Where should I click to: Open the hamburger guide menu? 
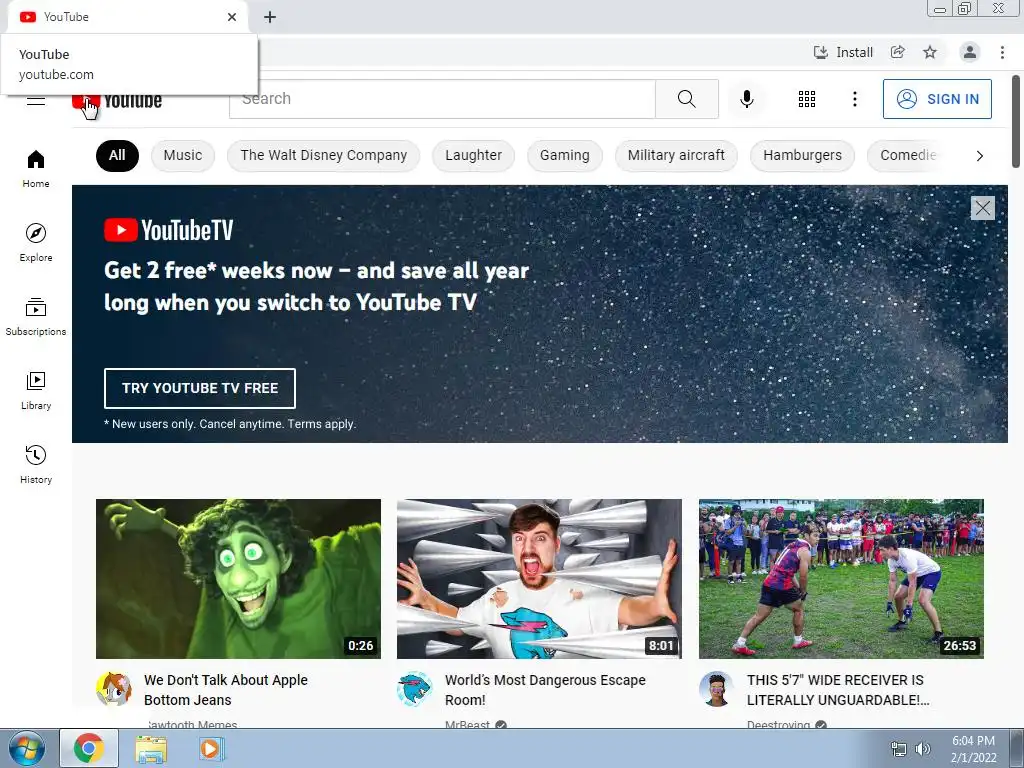[36, 101]
